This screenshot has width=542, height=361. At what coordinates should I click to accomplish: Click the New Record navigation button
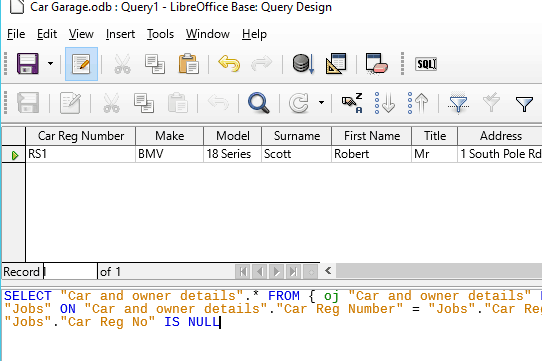pos(310,272)
